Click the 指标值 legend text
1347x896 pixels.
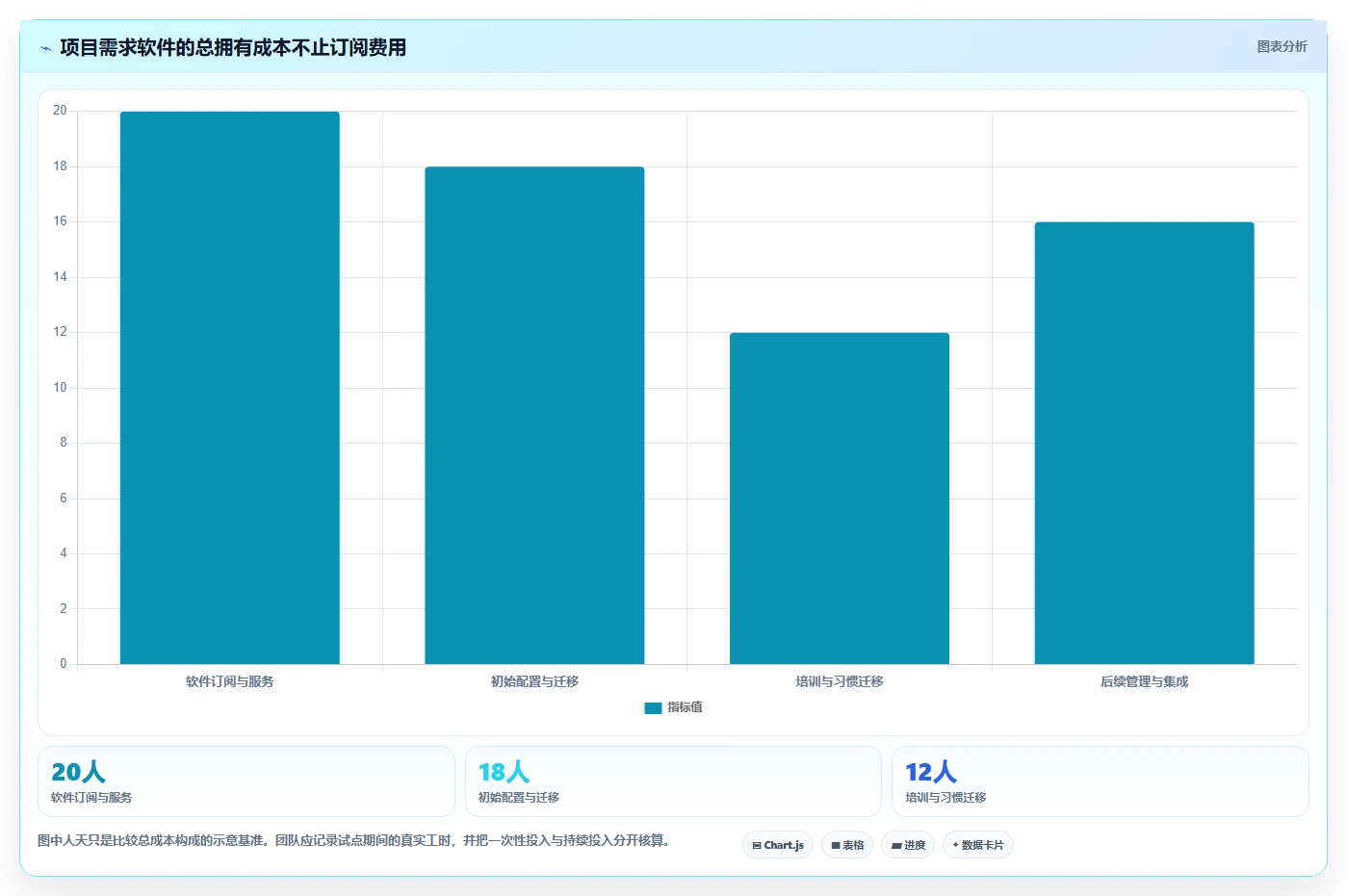click(685, 707)
